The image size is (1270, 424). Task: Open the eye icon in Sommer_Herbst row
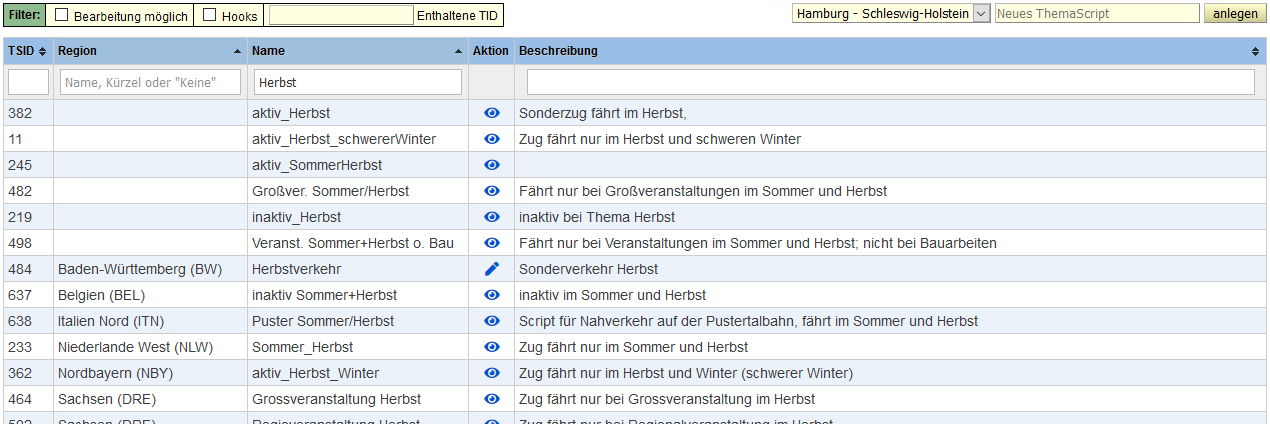(491, 347)
